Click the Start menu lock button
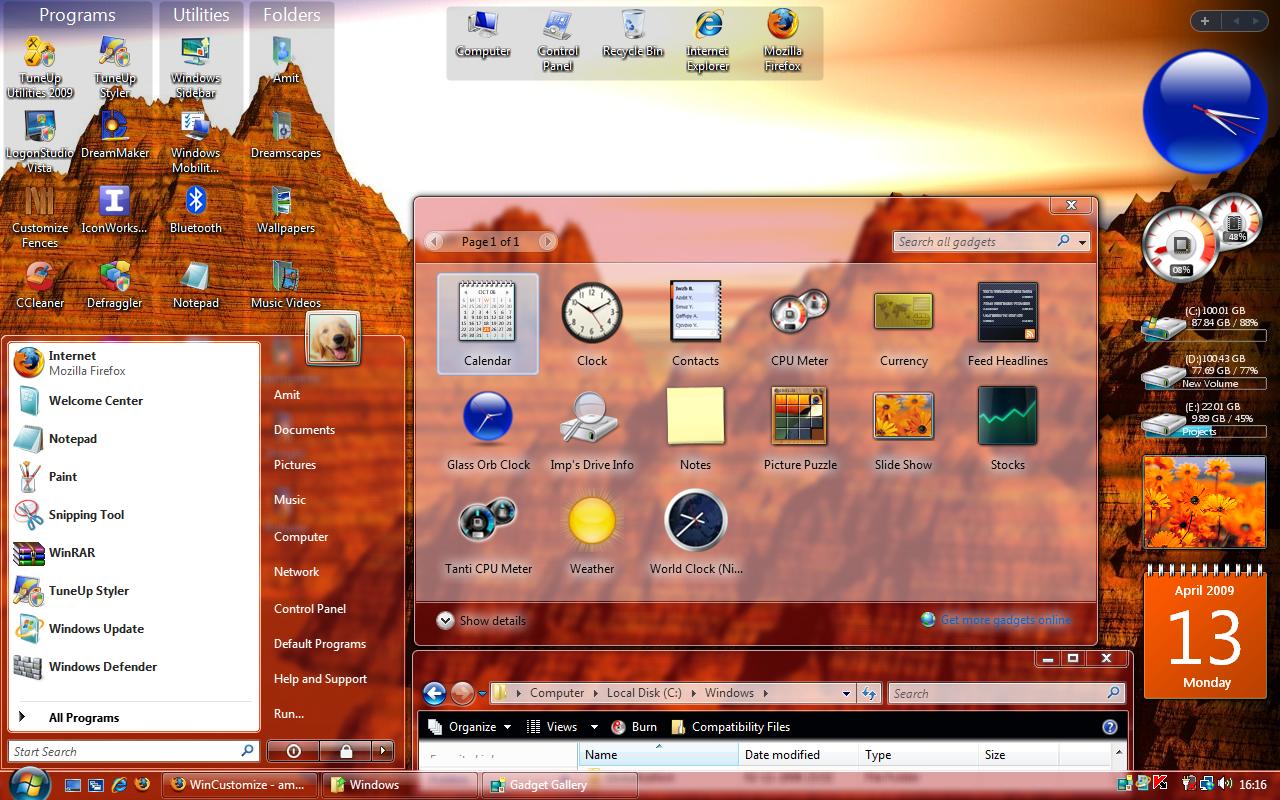Screen dimensions: 1280x800 point(346,750)
